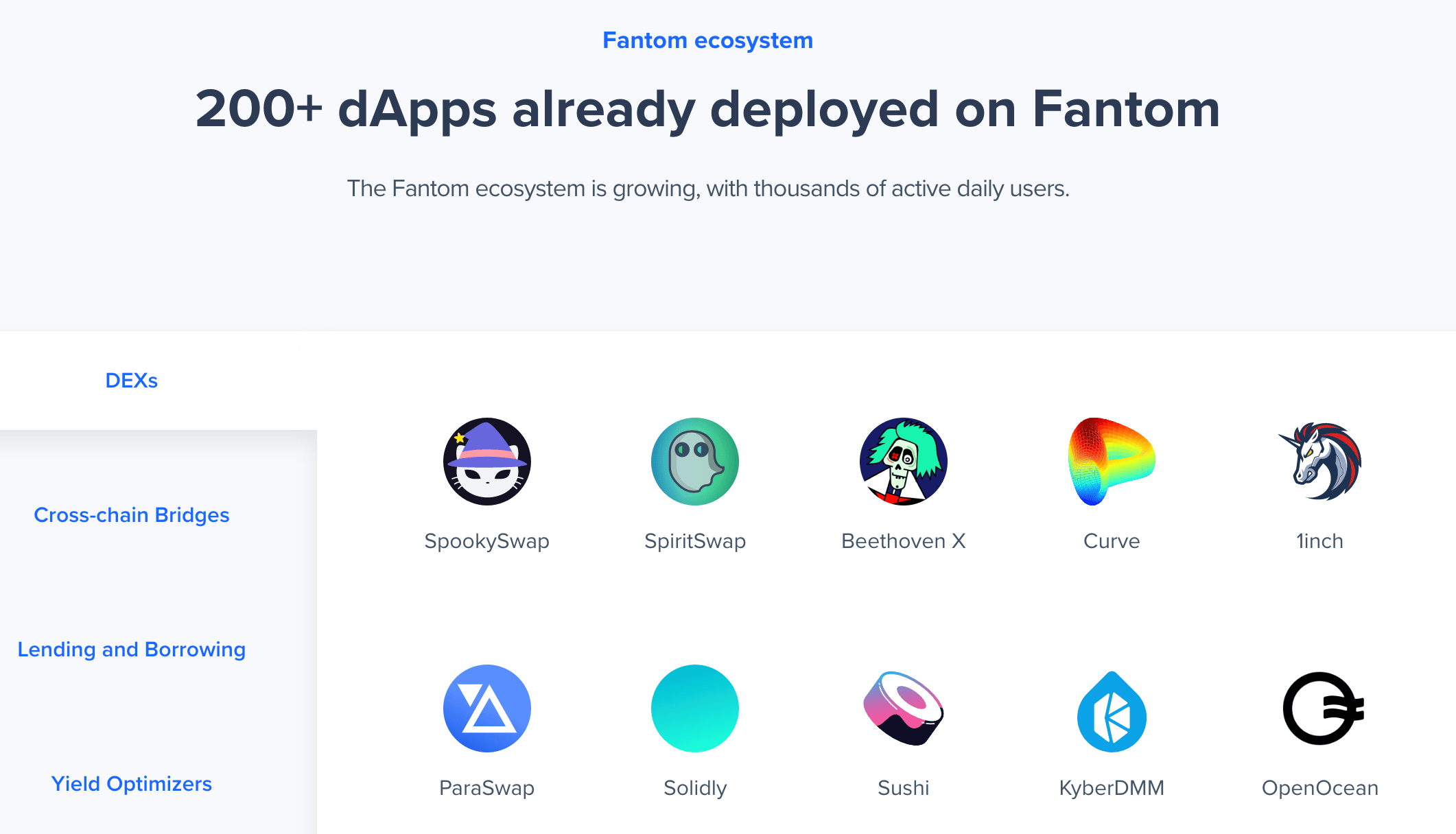The width and height of the screenshot is (1456, 834).
Task: Select the Beethoven X skeleton icon
Action: (x=904, y=462)
